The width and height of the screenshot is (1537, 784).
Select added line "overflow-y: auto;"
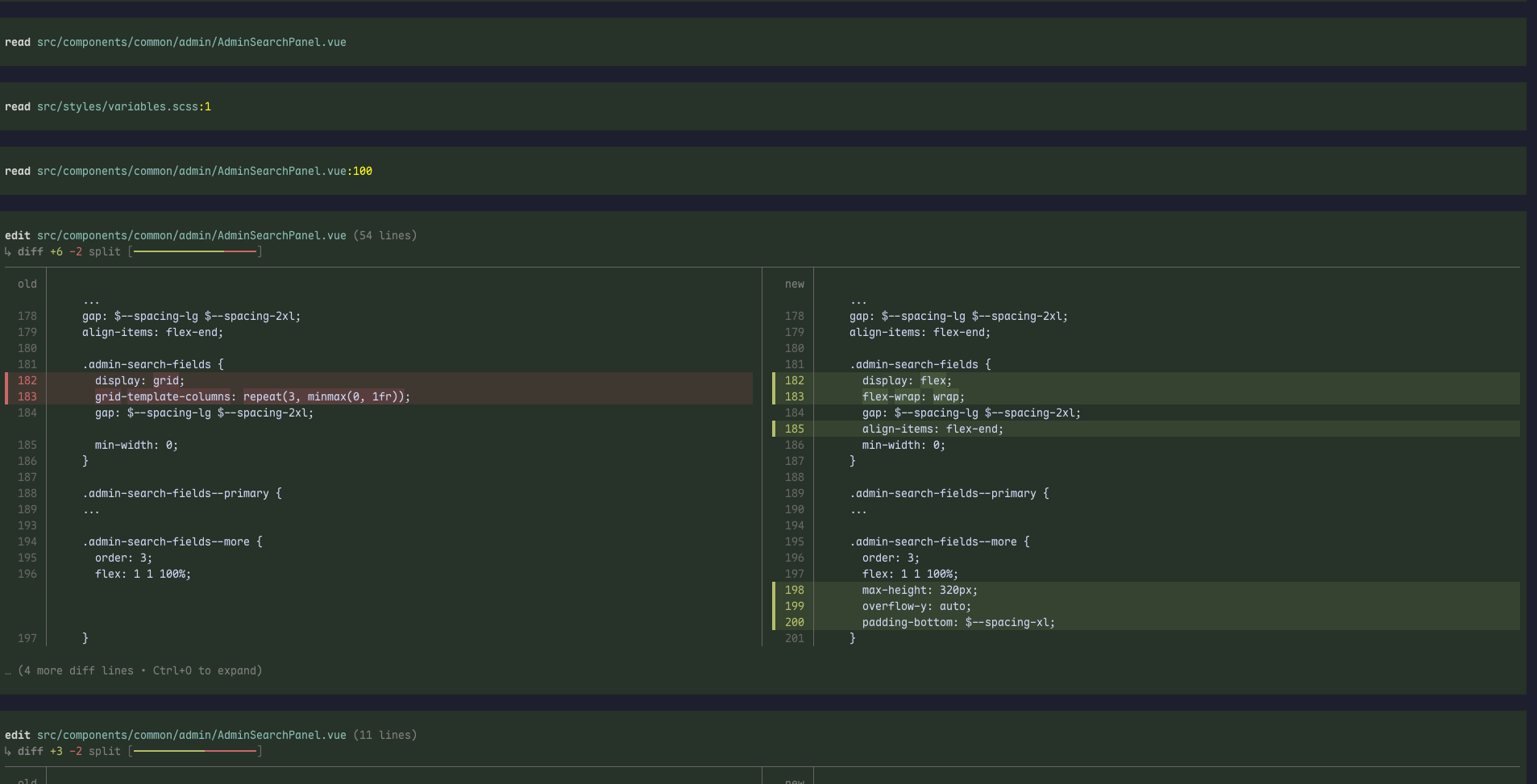[917, 606]
